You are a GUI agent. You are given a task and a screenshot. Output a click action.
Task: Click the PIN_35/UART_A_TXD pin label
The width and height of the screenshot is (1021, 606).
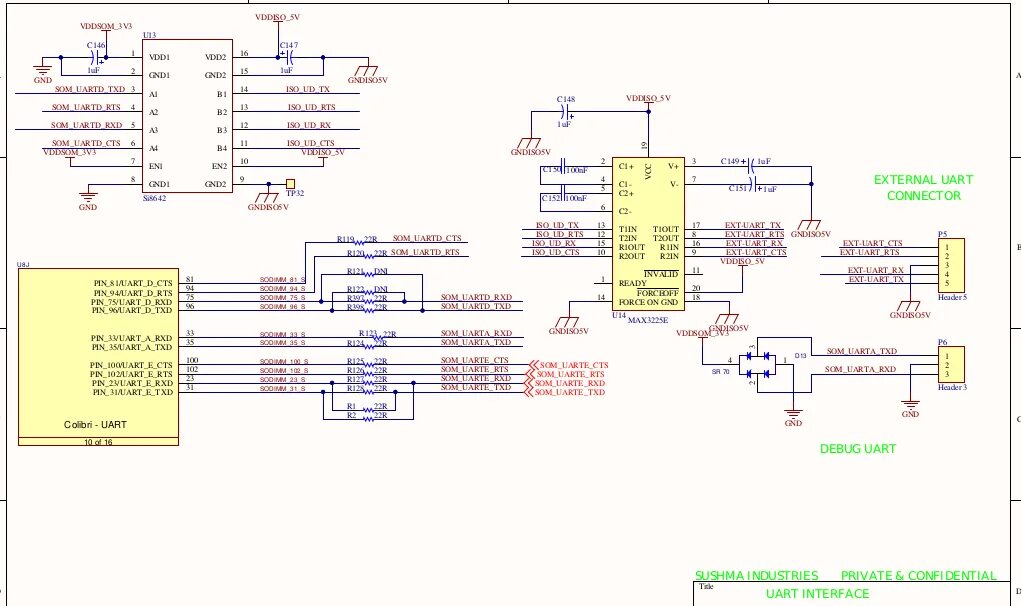(x=132, y=348)
